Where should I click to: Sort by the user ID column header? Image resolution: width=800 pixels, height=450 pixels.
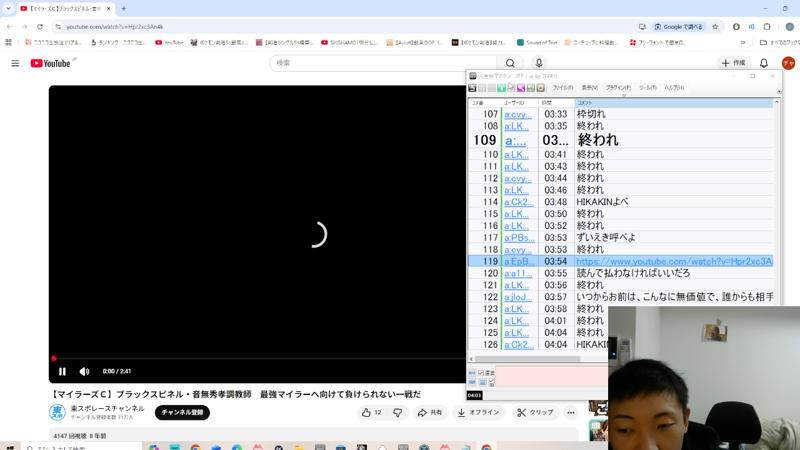tap(520, 103)
